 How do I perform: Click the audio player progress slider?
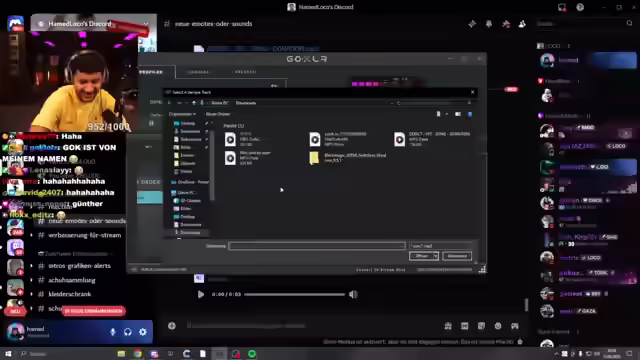pos(294,294)
